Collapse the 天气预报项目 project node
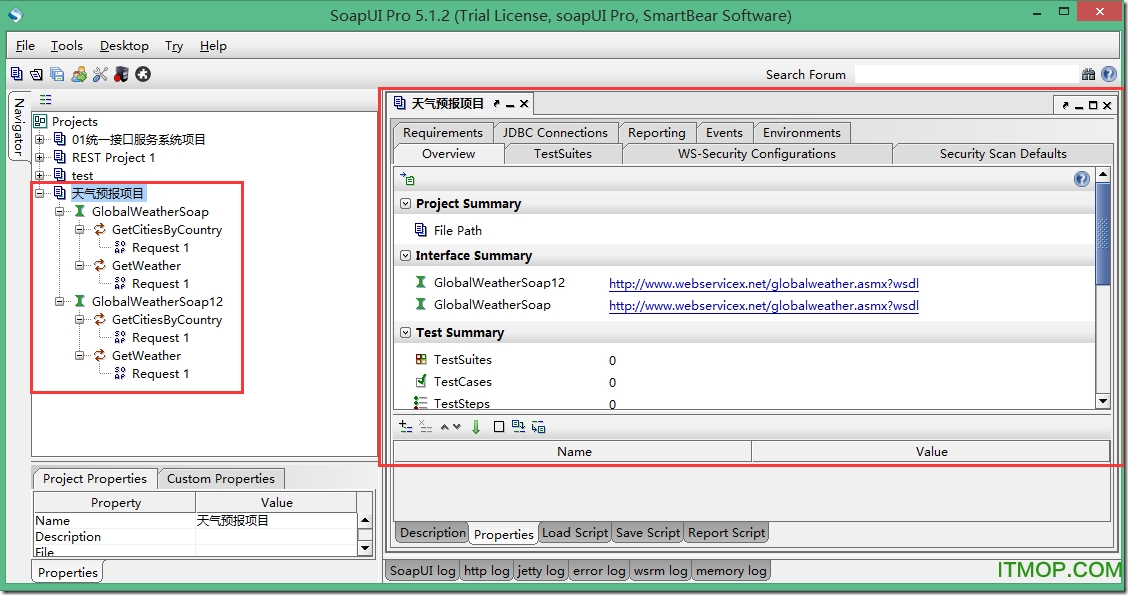1128x595 pixels. click(x=40, y=193)
